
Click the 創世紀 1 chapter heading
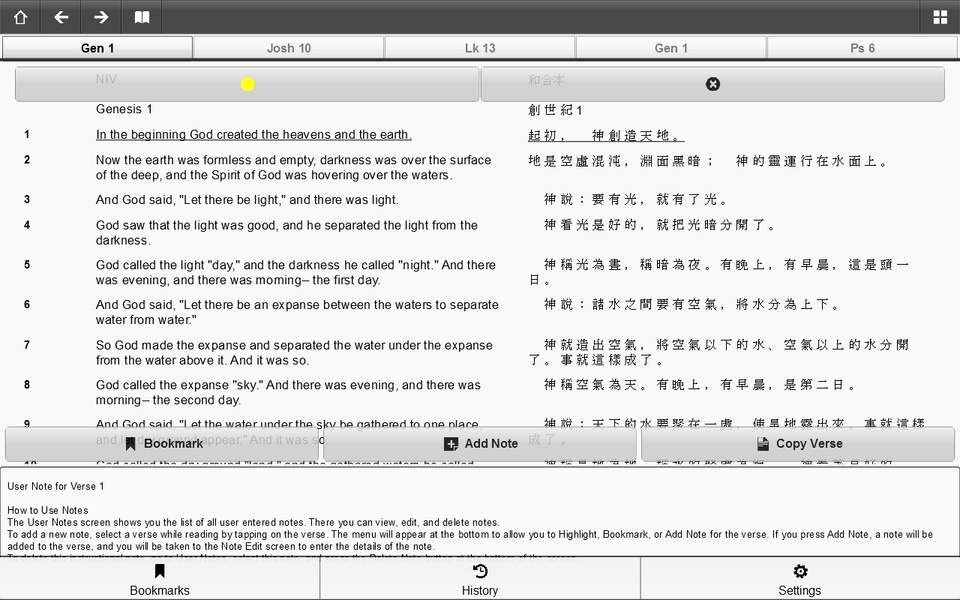(555, 110)
